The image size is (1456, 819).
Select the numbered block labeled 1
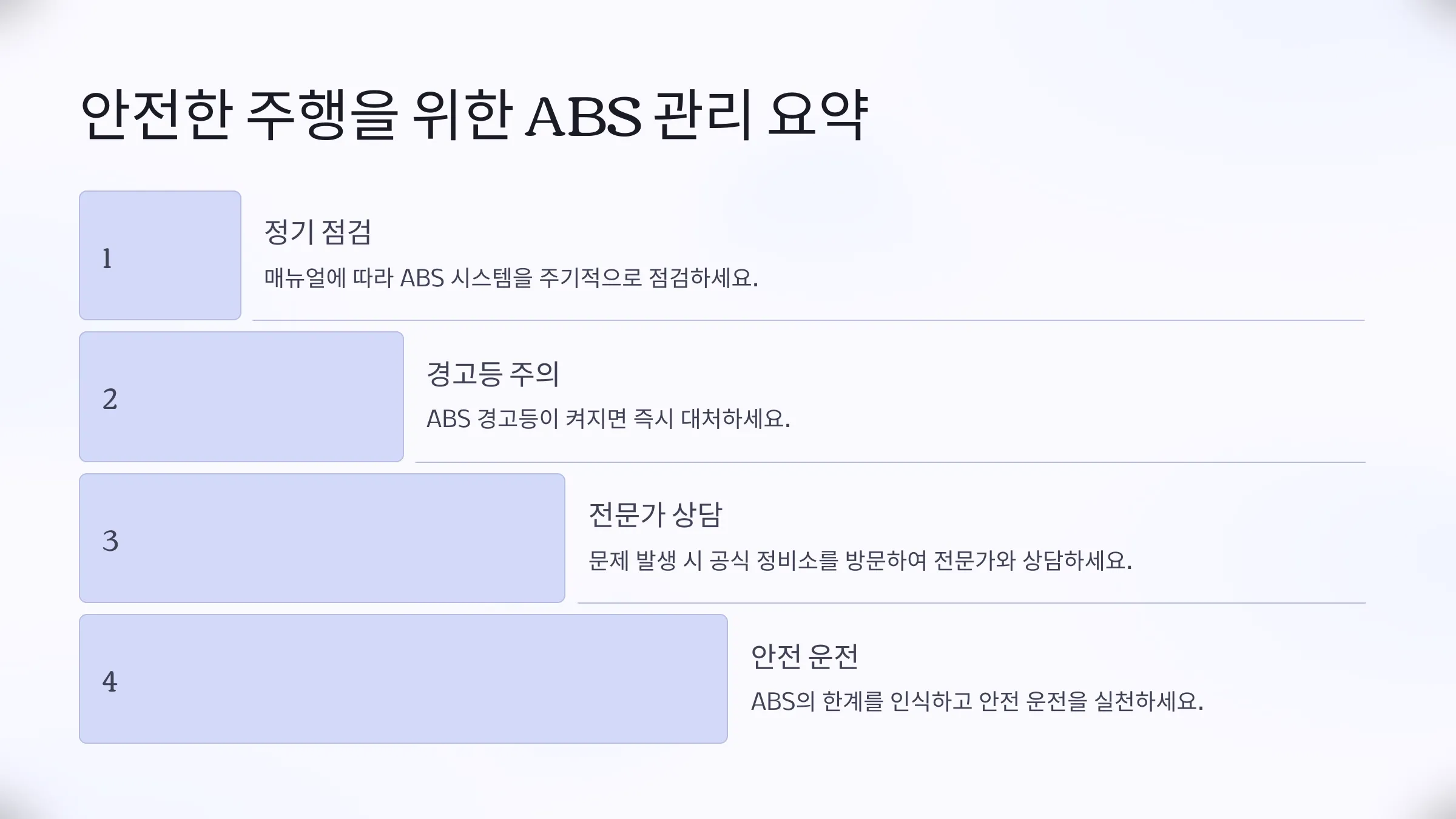[160, 255]
